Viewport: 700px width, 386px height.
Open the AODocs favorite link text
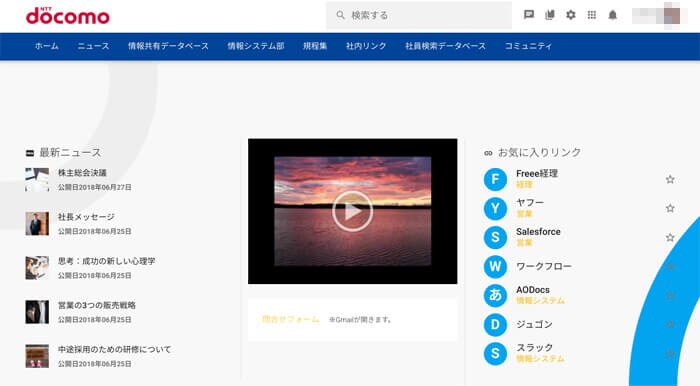click(533, 290)
